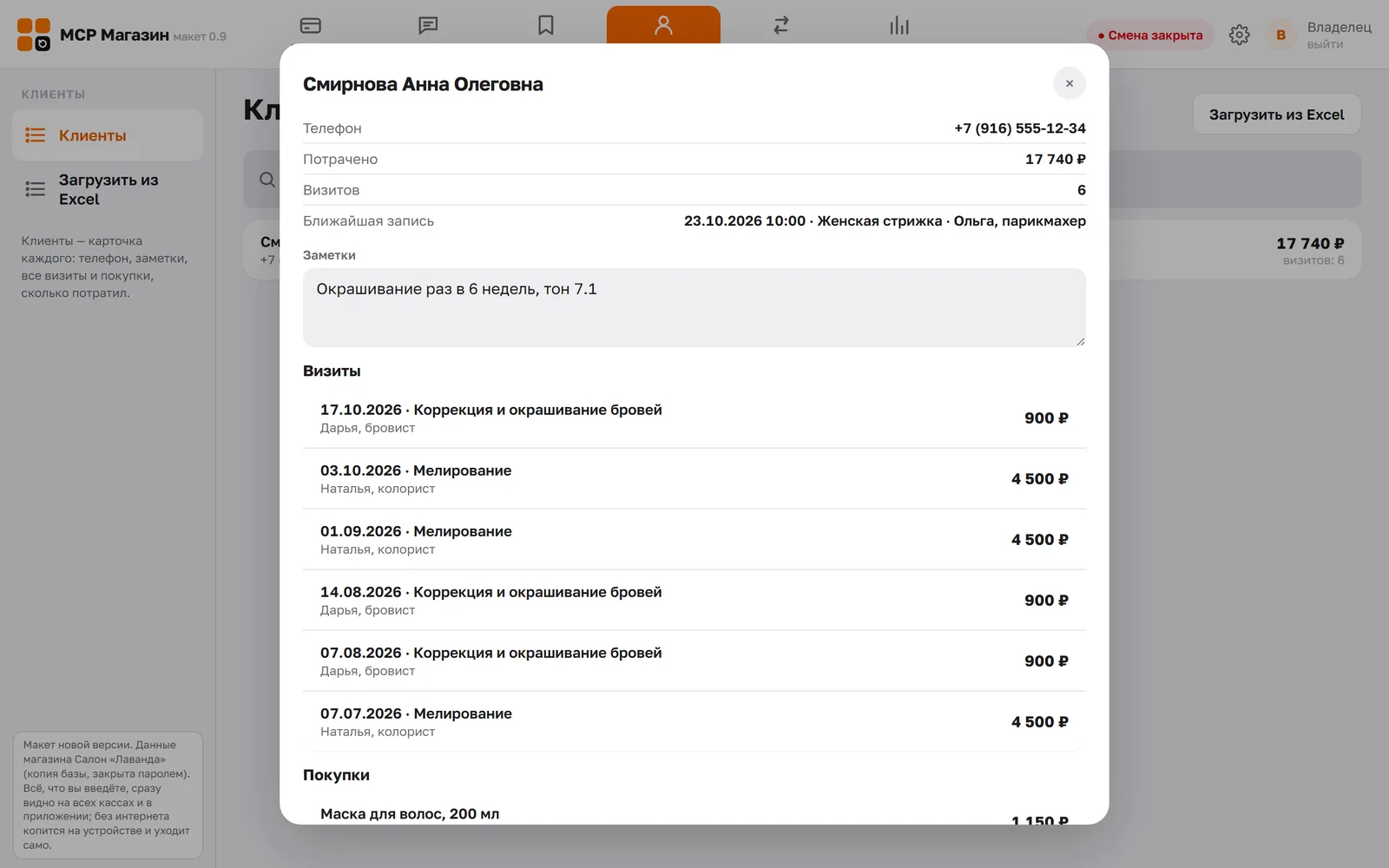Click the owner avatar letter B
Viewport: 1389px width, 868px height.
pos(1280,35)
